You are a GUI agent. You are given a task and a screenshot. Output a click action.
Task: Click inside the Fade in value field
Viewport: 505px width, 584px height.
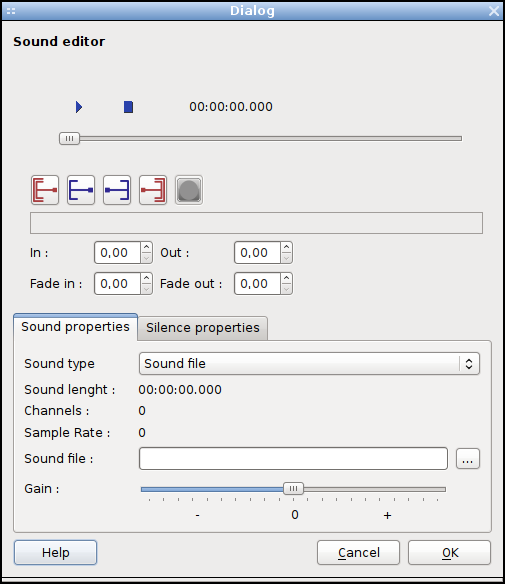117,283
